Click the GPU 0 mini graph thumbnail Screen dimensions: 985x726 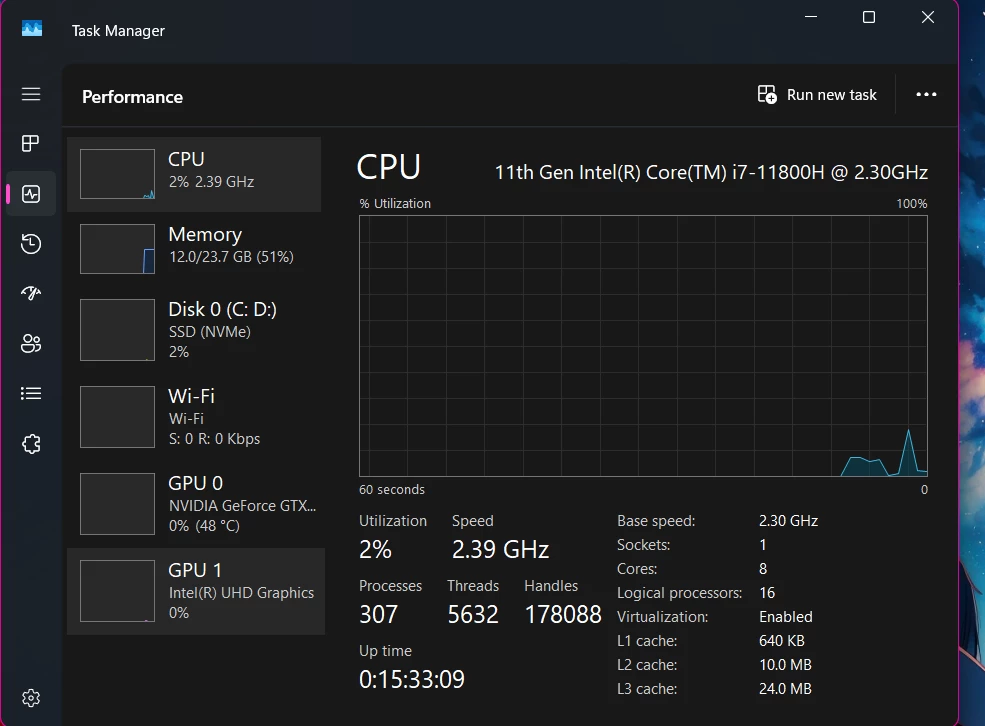[117, 504]
